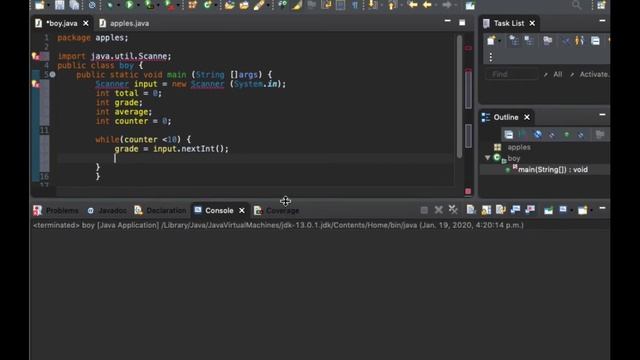Remove Launch with the single X icon

(439, 210)
